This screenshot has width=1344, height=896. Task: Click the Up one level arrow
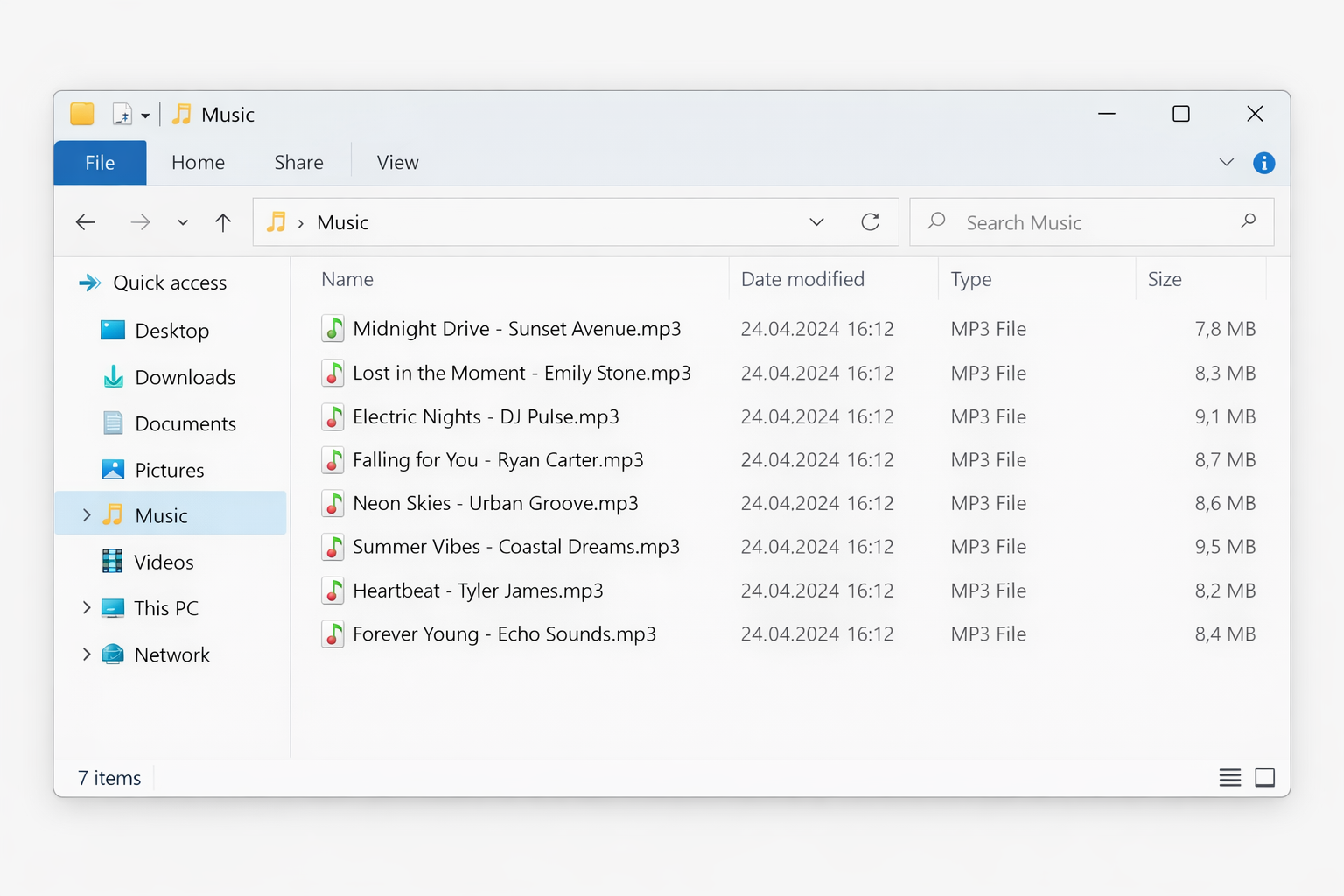point(223,222)
